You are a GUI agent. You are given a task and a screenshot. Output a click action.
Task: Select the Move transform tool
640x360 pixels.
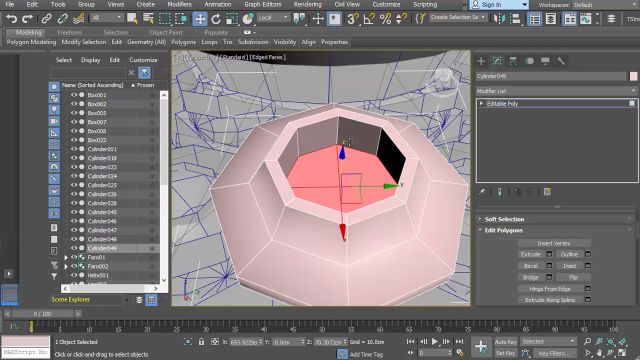[x=200, y=19]
